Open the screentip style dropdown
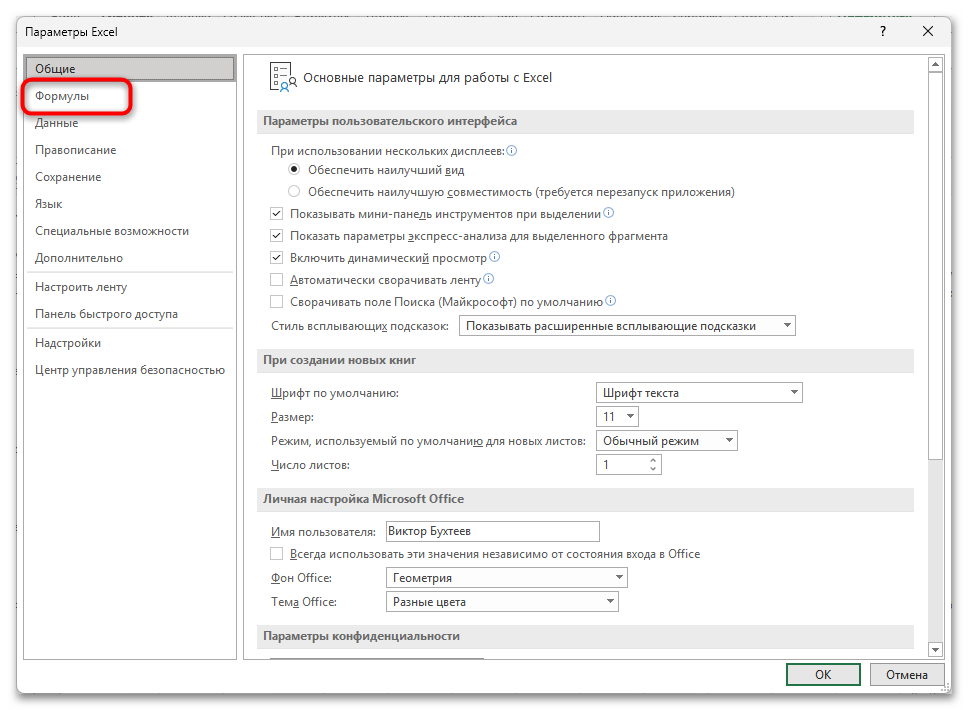This screenshot has height=710, width=968. coord(626,326)
